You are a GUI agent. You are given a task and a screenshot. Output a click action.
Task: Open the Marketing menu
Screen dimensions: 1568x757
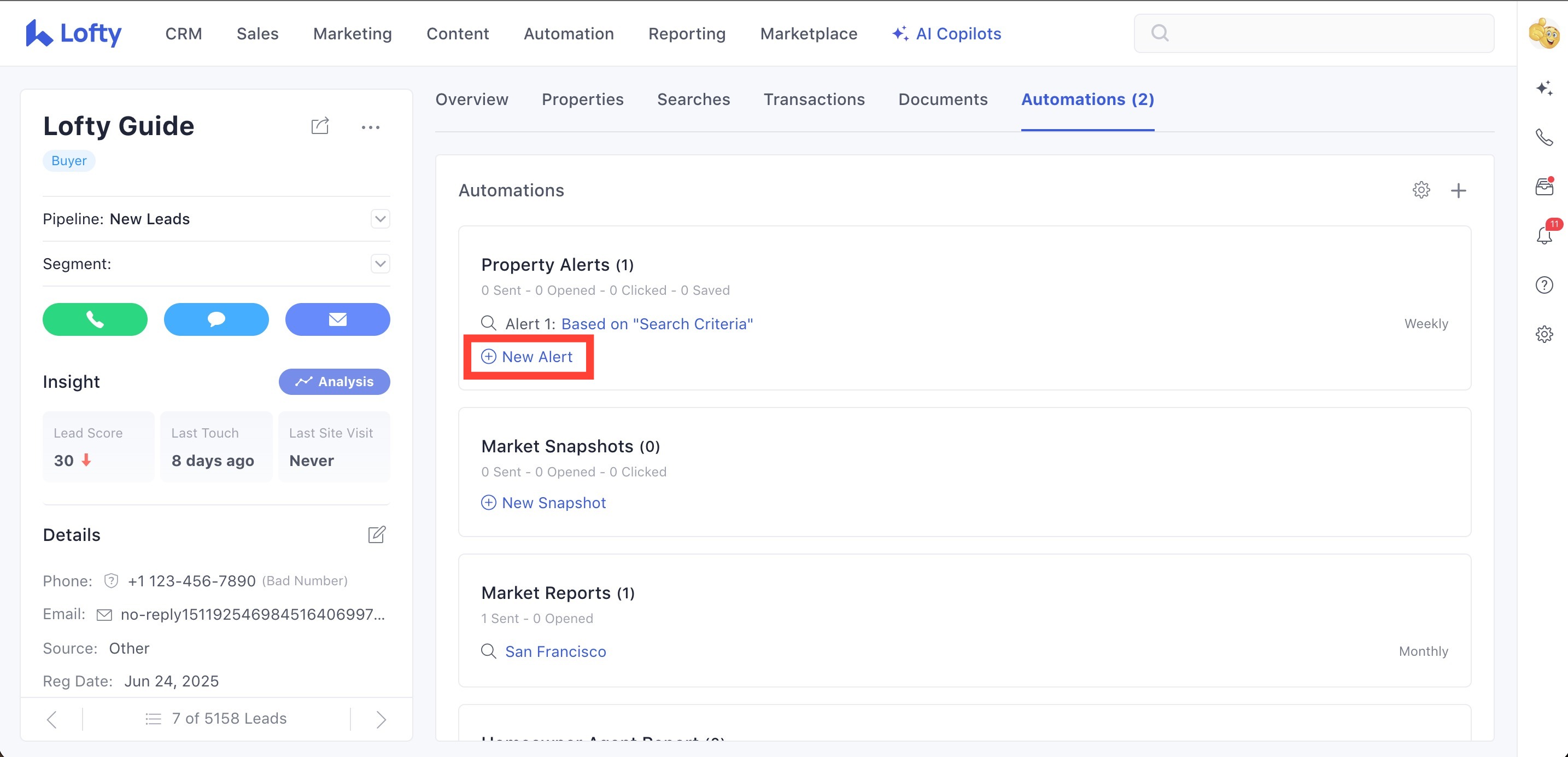pyautogui.click(x=353, y=33)
